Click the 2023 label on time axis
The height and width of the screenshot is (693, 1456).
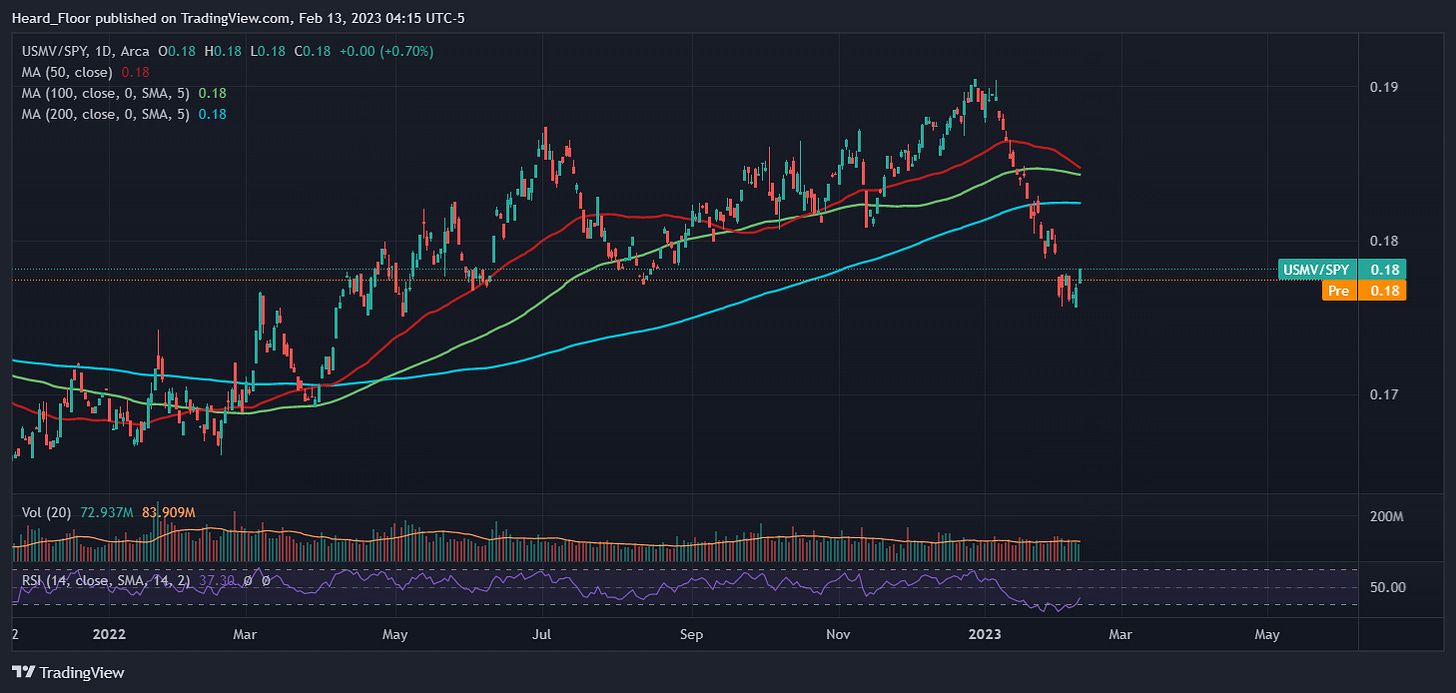(985, 634)
